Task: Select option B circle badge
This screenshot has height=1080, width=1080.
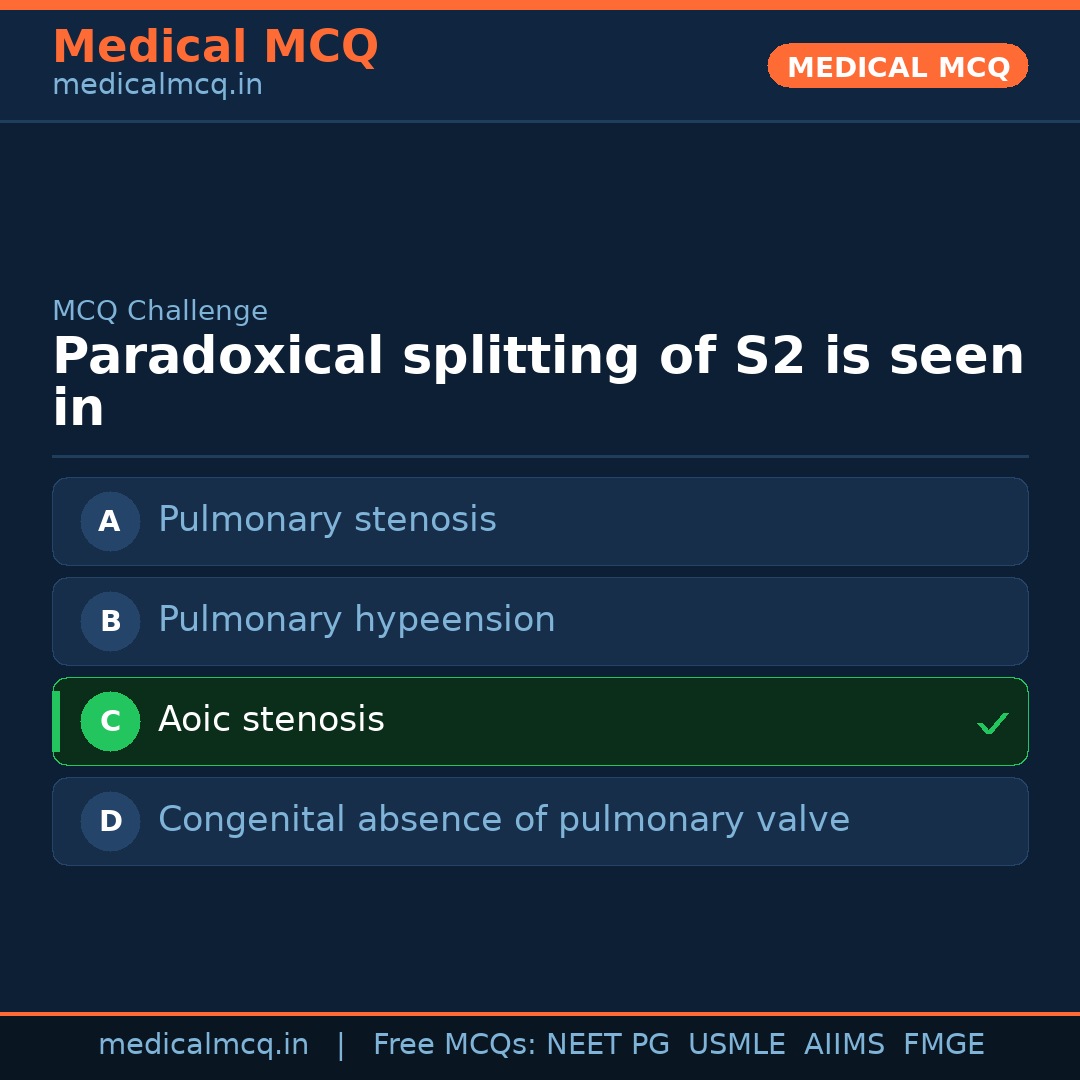Action: 110,621
